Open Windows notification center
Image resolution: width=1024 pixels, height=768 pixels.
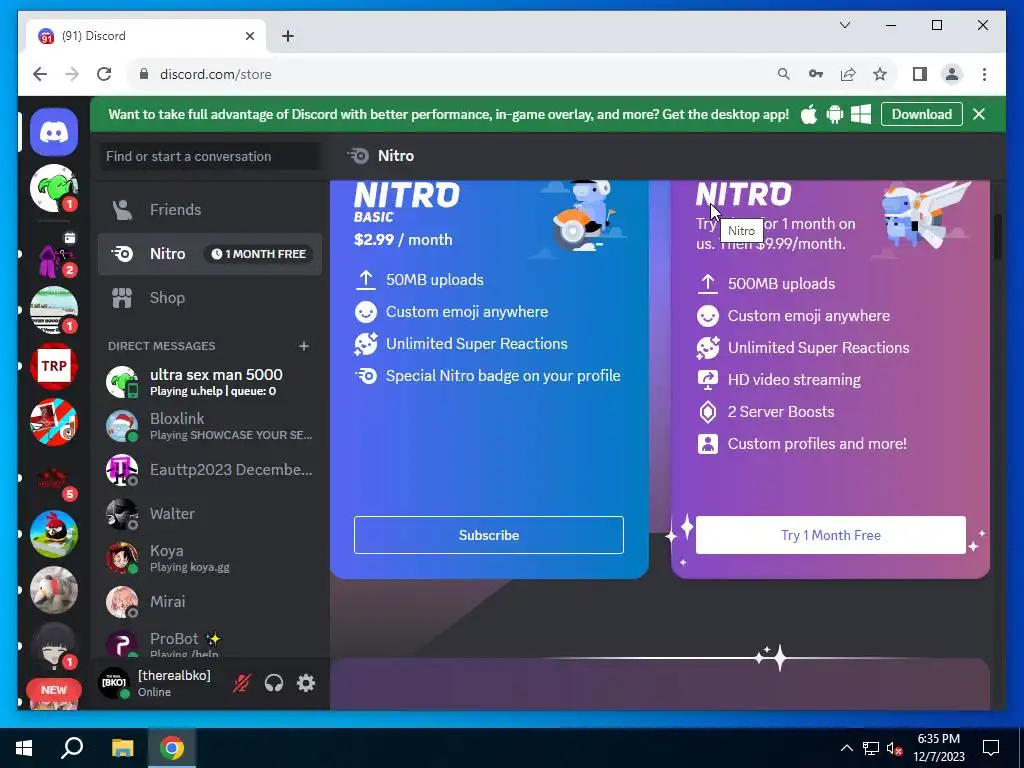tap(991, 748)
